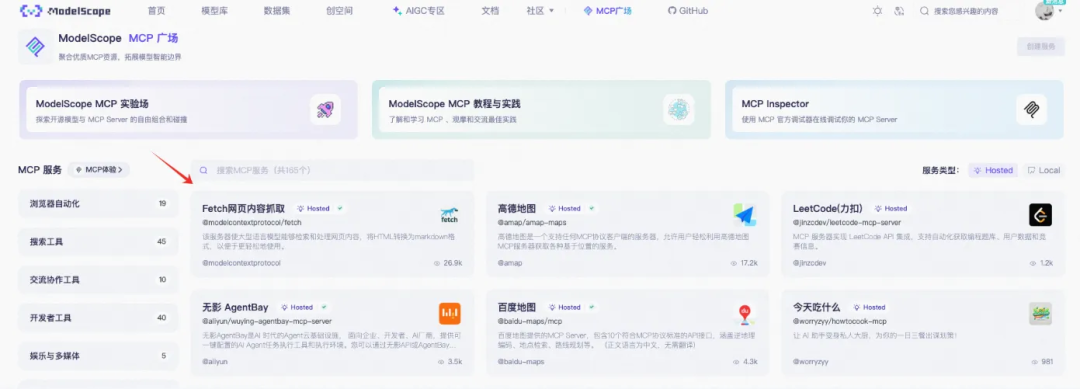Open the 无影 AgentBay card title
The height and width of the screenshot is (389, 1080).
235,307
